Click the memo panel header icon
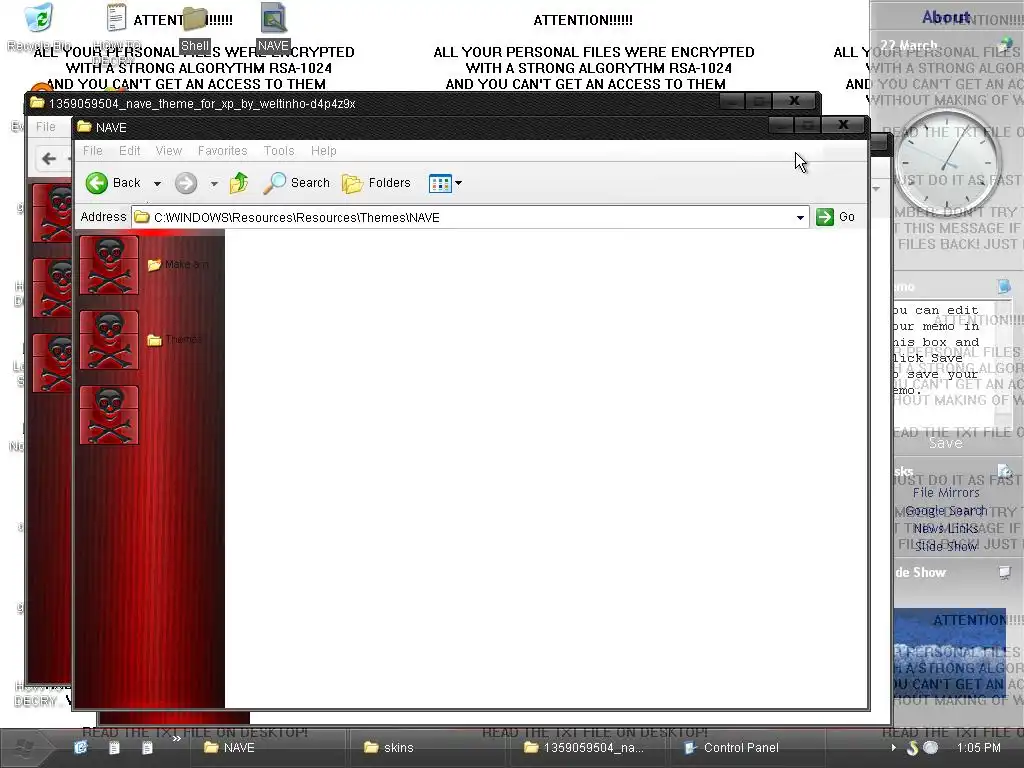 click(1004, 286)
